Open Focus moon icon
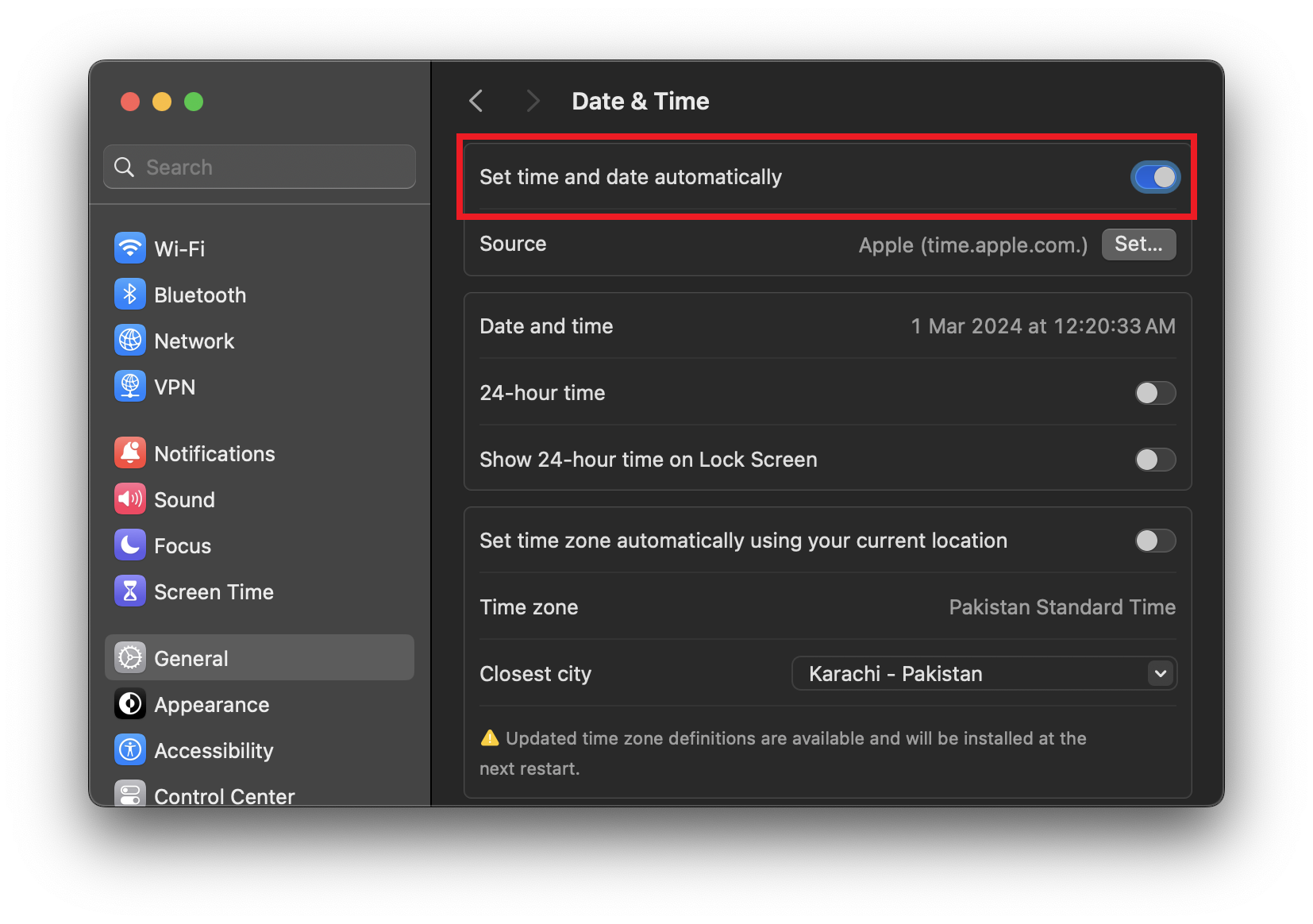Image resolution: width=1313 pixels, height=924 pixels. (x=130, y=545)
